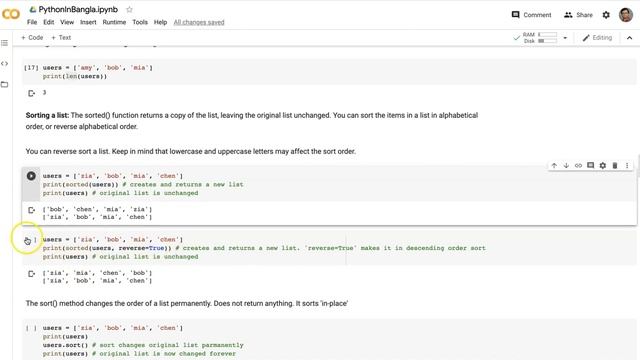The height and width of the screenshot is (360, 640).
Task: Click the 'You can reverse sort a list' paragraph
Action: [x=191, y=151]
